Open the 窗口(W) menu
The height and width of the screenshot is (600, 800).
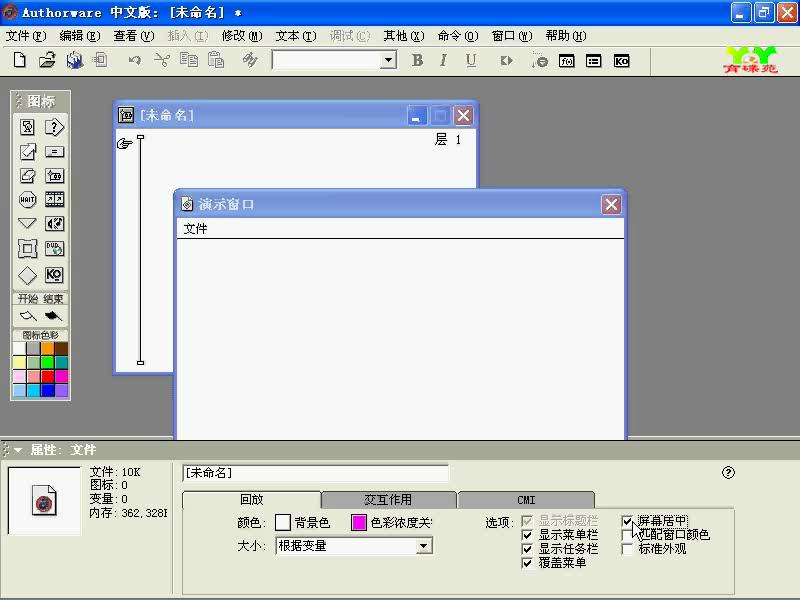pyautogui.click(x=512, y=36)
